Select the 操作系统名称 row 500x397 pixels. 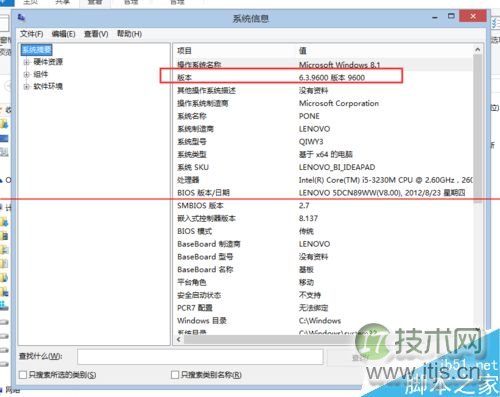pyautogui.click(x=323, y=65)
